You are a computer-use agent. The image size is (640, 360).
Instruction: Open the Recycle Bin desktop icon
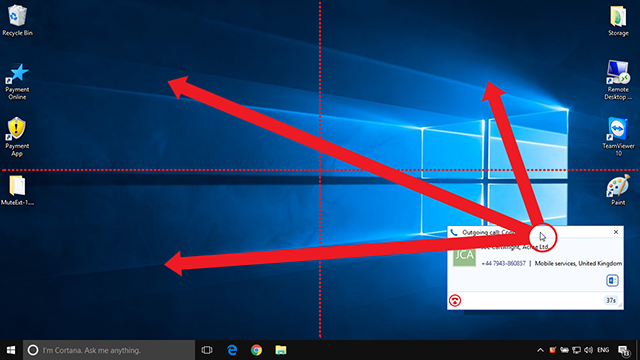(17, 20)
